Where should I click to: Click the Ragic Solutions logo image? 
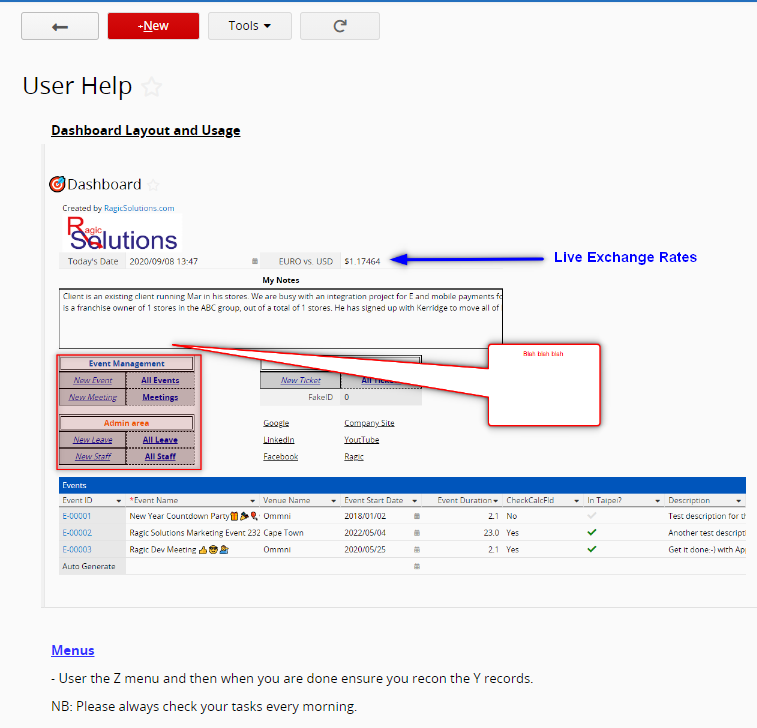122,234
